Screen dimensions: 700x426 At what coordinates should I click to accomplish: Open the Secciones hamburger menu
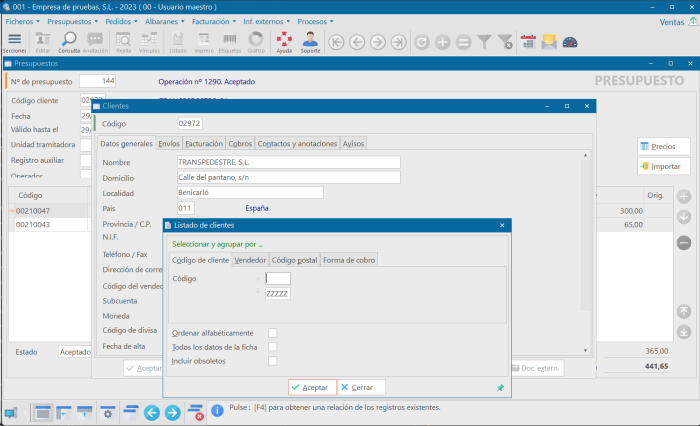(15, 42)
